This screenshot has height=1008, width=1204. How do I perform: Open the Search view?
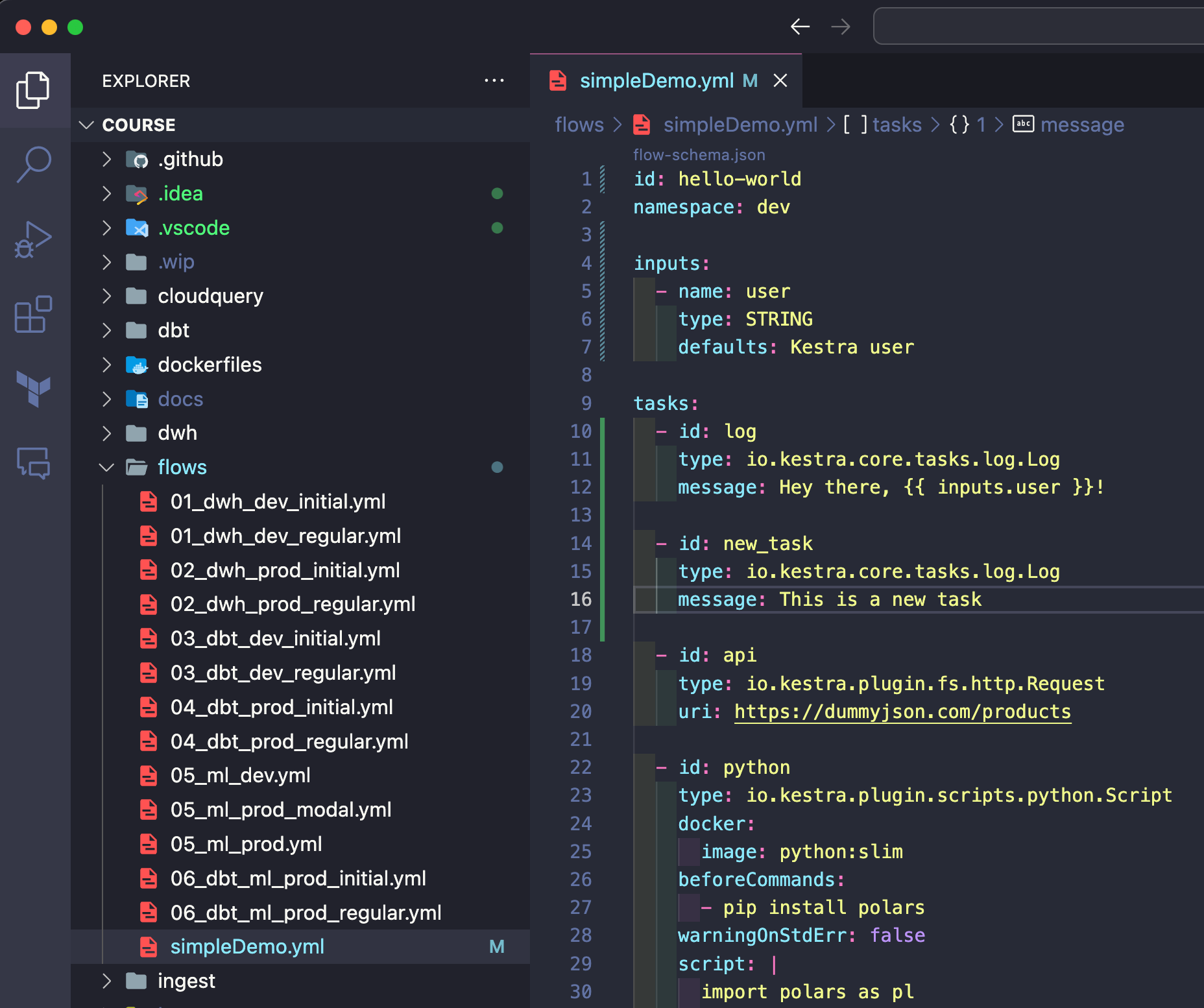click(33, 165)
